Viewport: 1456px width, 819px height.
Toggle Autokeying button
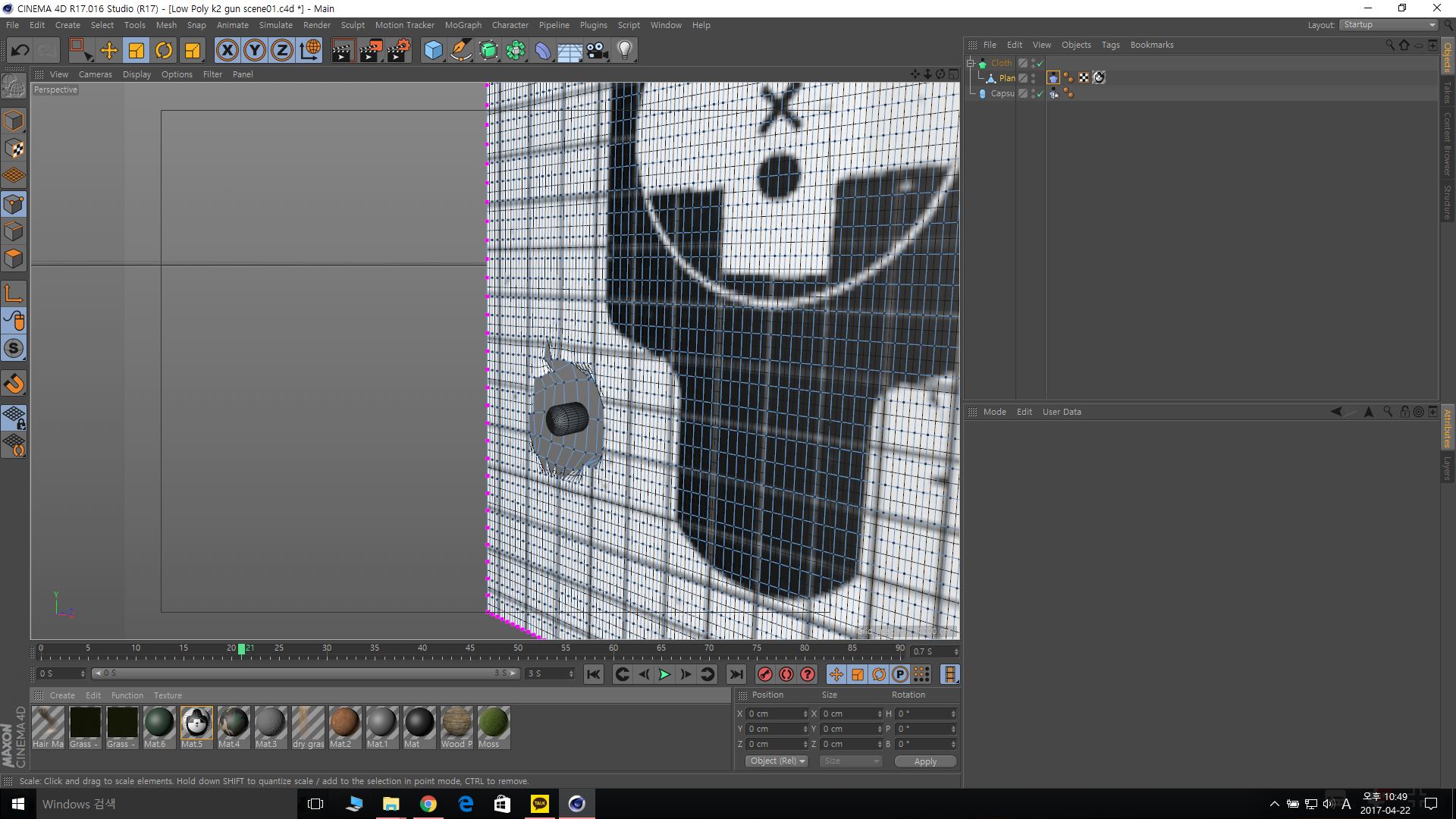(x=786, y=674)
